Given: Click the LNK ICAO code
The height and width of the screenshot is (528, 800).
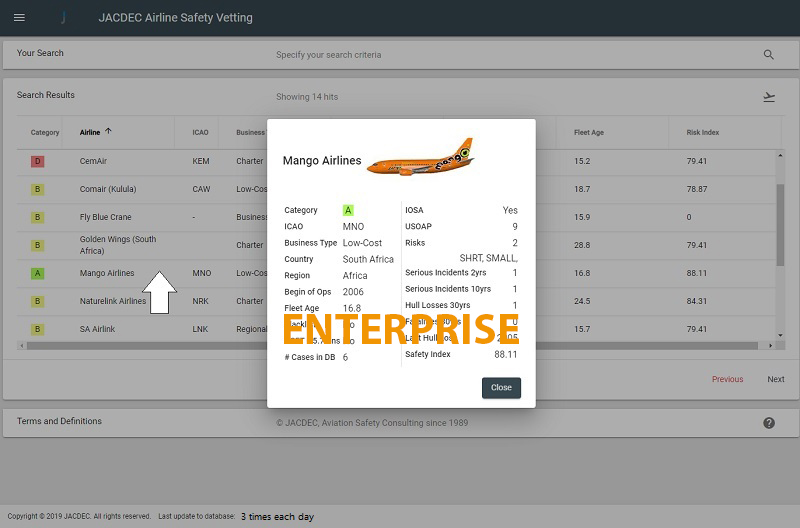Looking at the screenshot, I should point(200,330).
